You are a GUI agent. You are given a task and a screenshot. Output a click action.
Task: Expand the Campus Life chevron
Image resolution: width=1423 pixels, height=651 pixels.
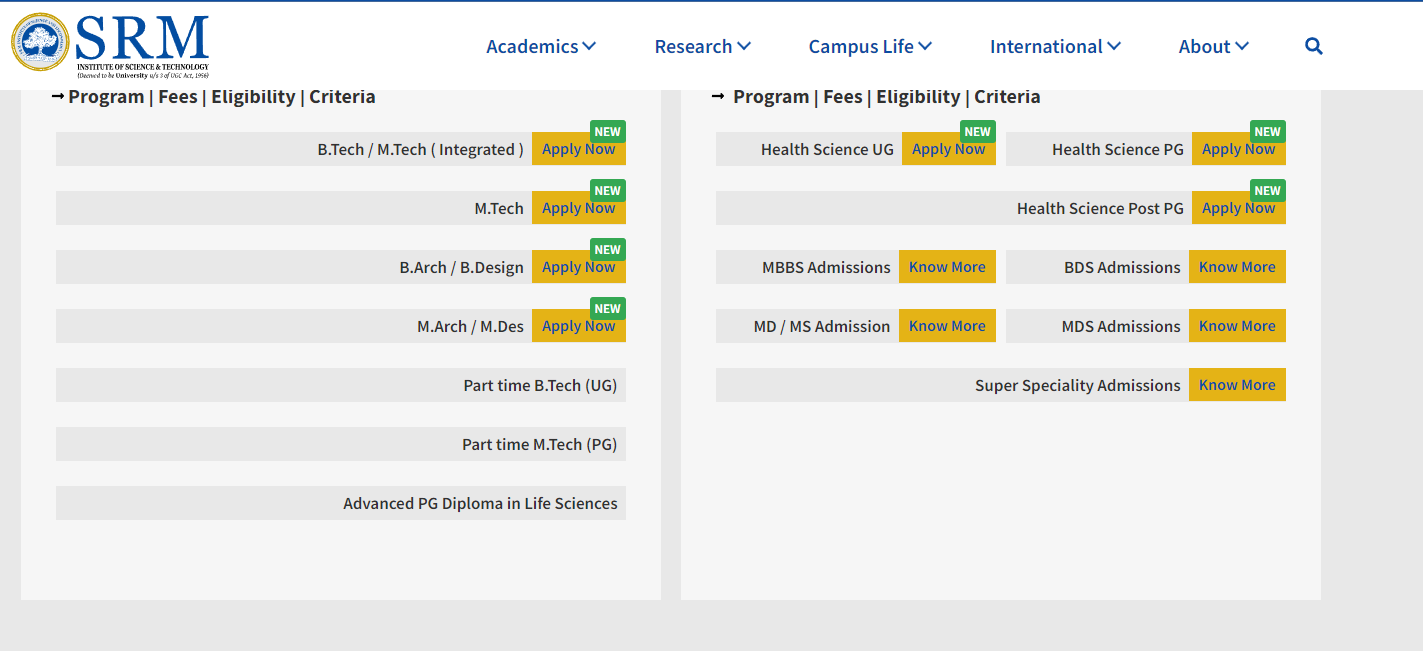point(925,46)
